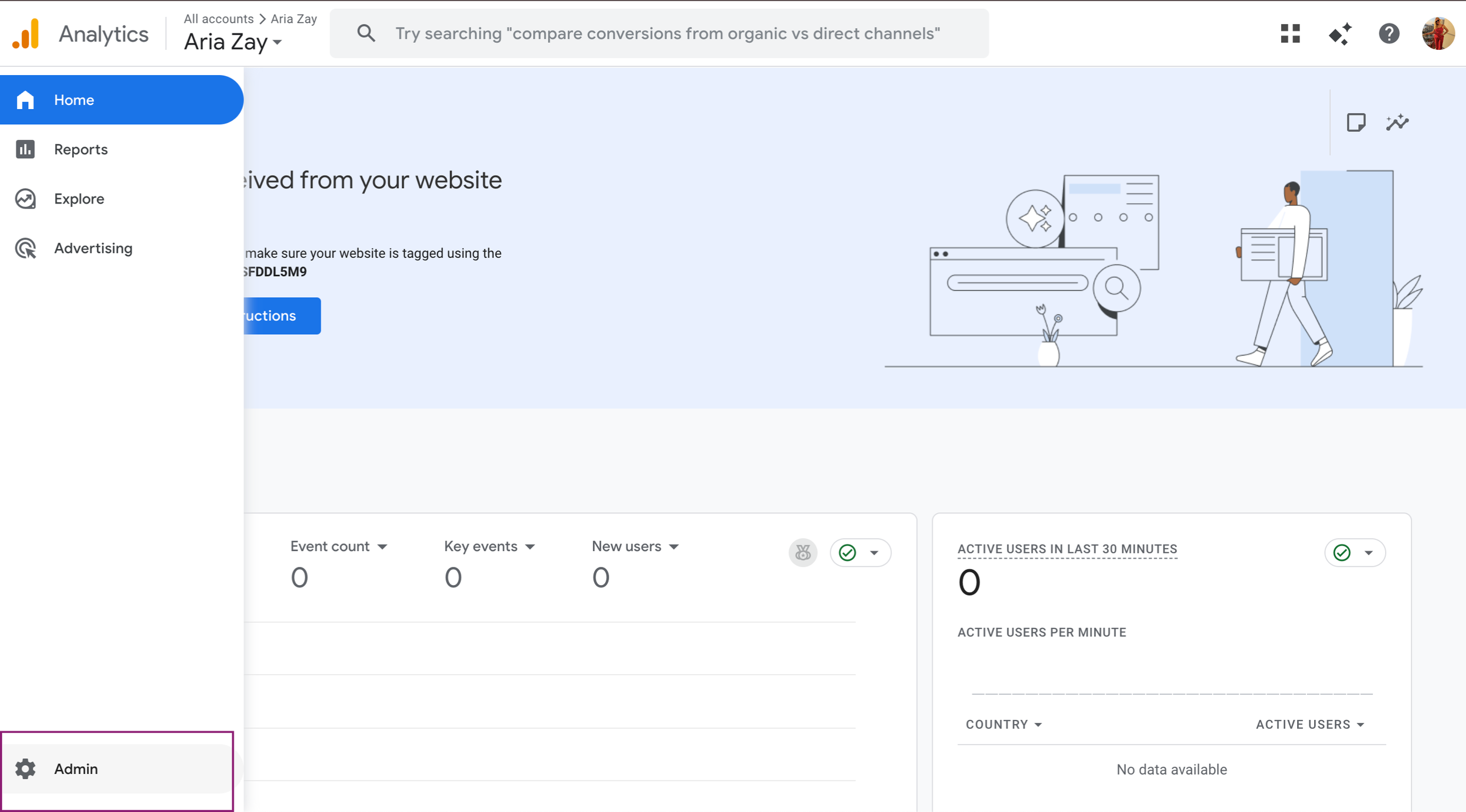This screenshot has width=1466, height=812.
Task: Click the Analytics logo icon
Action: [x=26, y=33]
